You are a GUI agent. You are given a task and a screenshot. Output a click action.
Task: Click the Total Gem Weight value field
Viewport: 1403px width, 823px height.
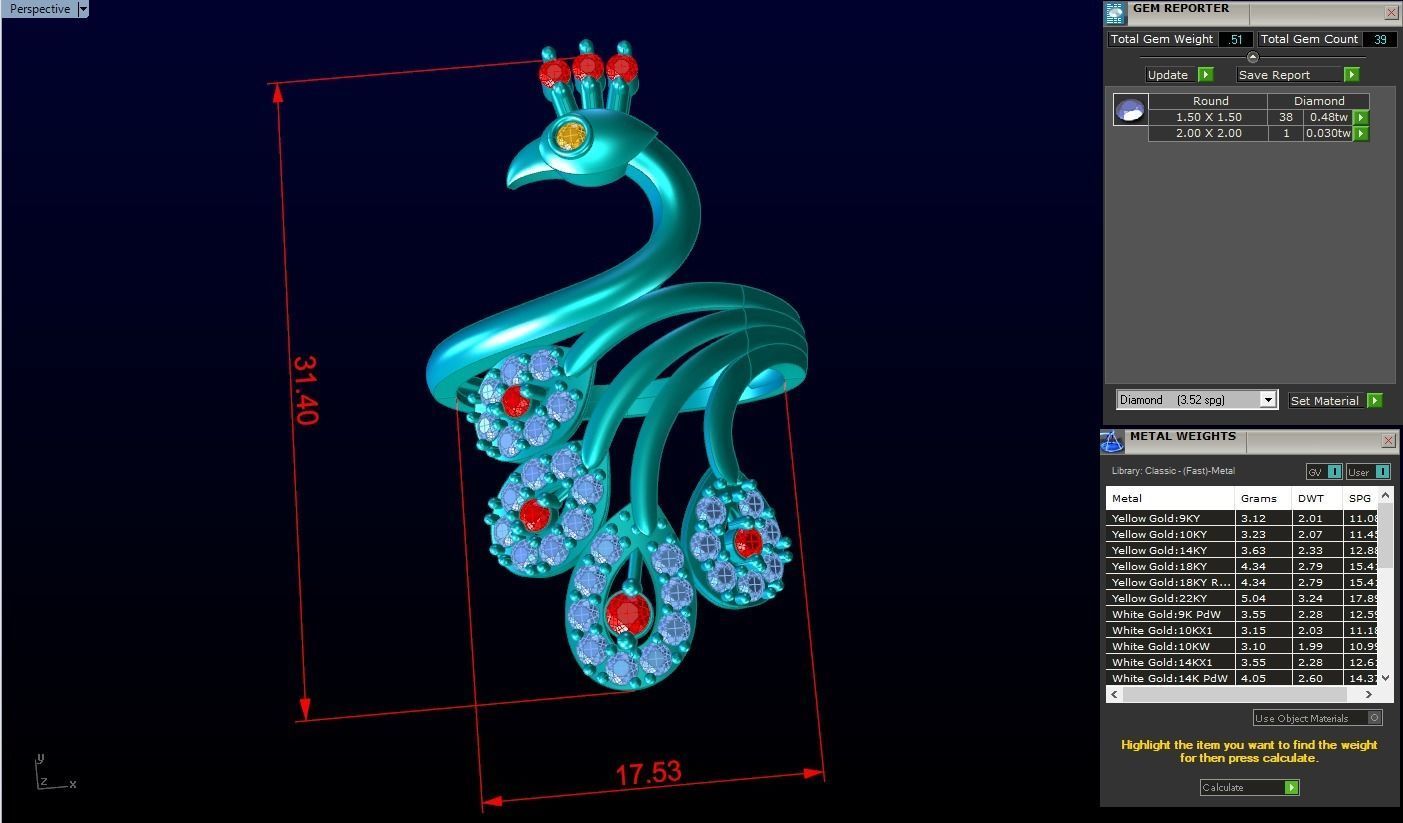[1236, 39]
